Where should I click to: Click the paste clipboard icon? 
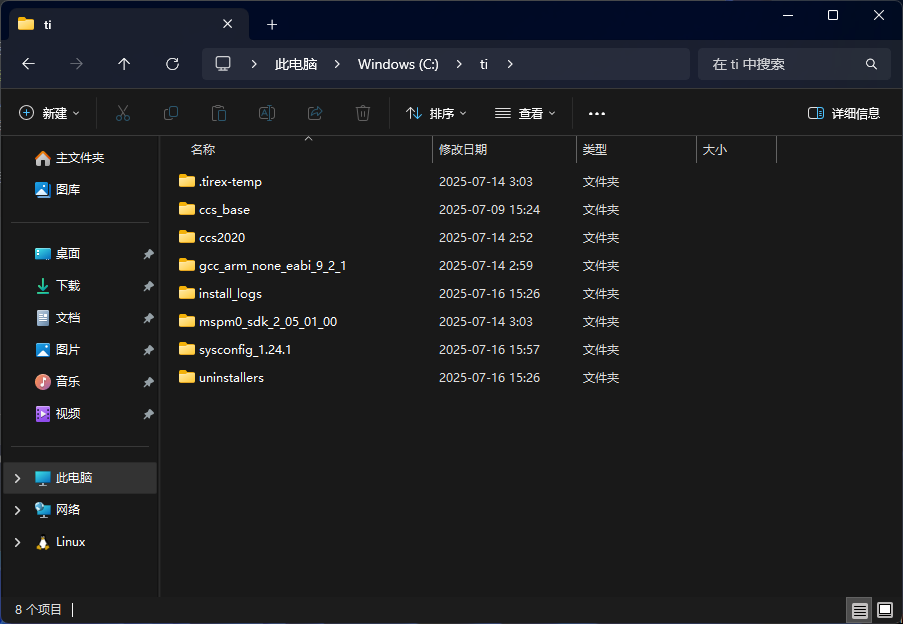pyautogui.click(x=219, y=113)
